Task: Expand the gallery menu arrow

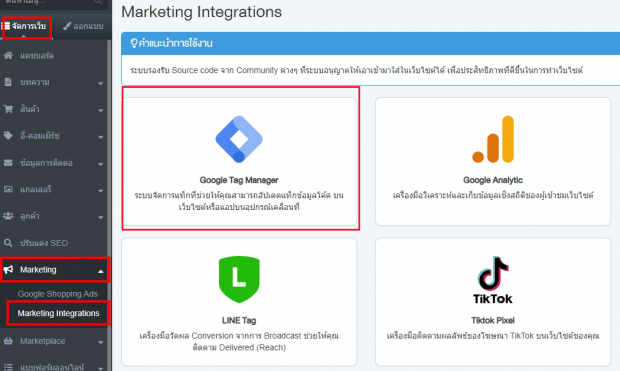Action: [x=100, y=191]
